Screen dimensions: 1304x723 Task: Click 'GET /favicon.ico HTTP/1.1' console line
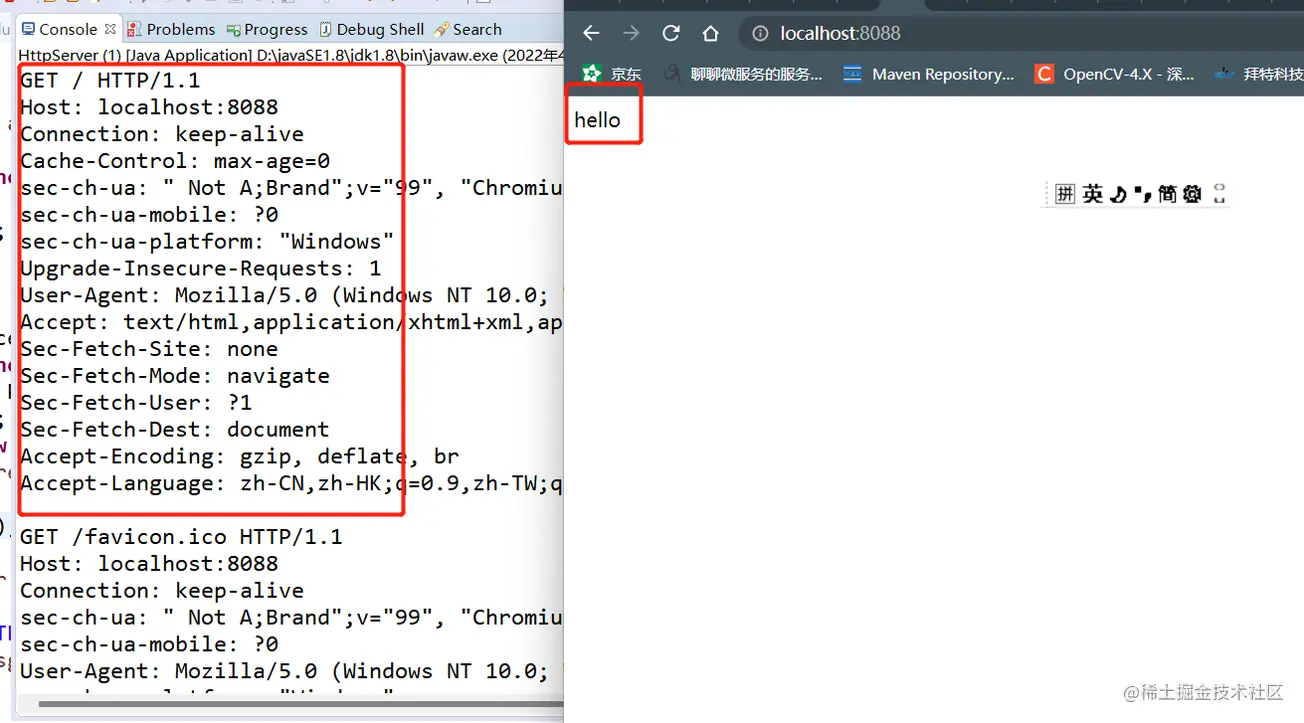[181, 537]
